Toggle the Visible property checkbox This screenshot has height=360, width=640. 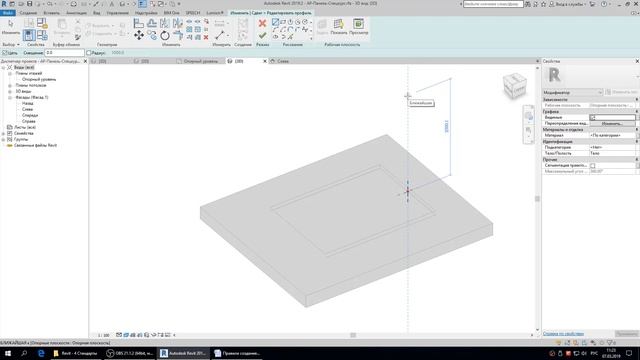coord(593,118)
